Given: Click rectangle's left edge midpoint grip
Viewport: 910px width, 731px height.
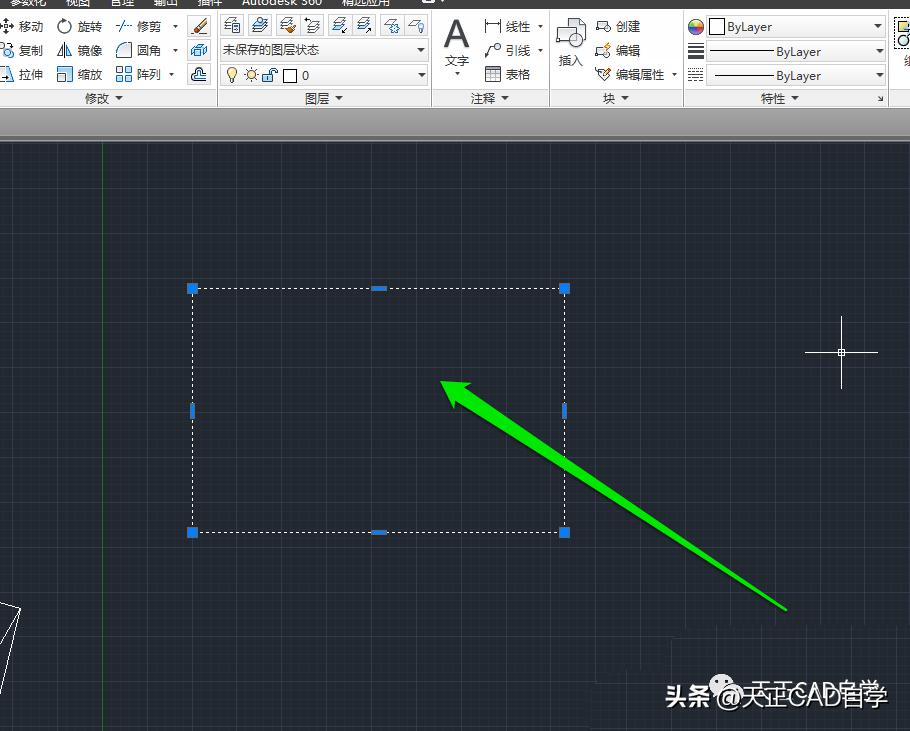Looking at the screenshot, I should [x=193, y=411].
